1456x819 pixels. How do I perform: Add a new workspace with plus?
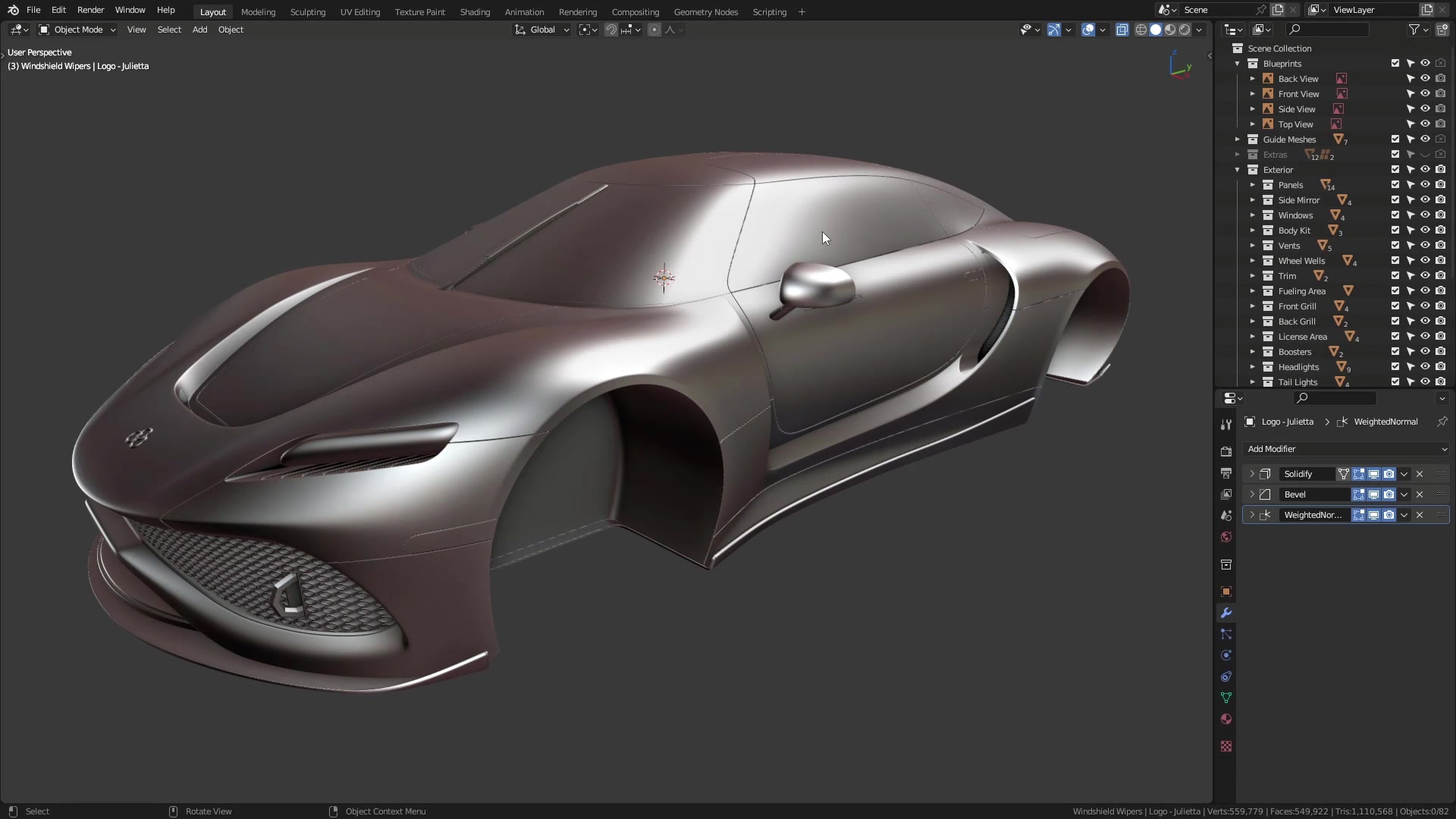(802, 12)
